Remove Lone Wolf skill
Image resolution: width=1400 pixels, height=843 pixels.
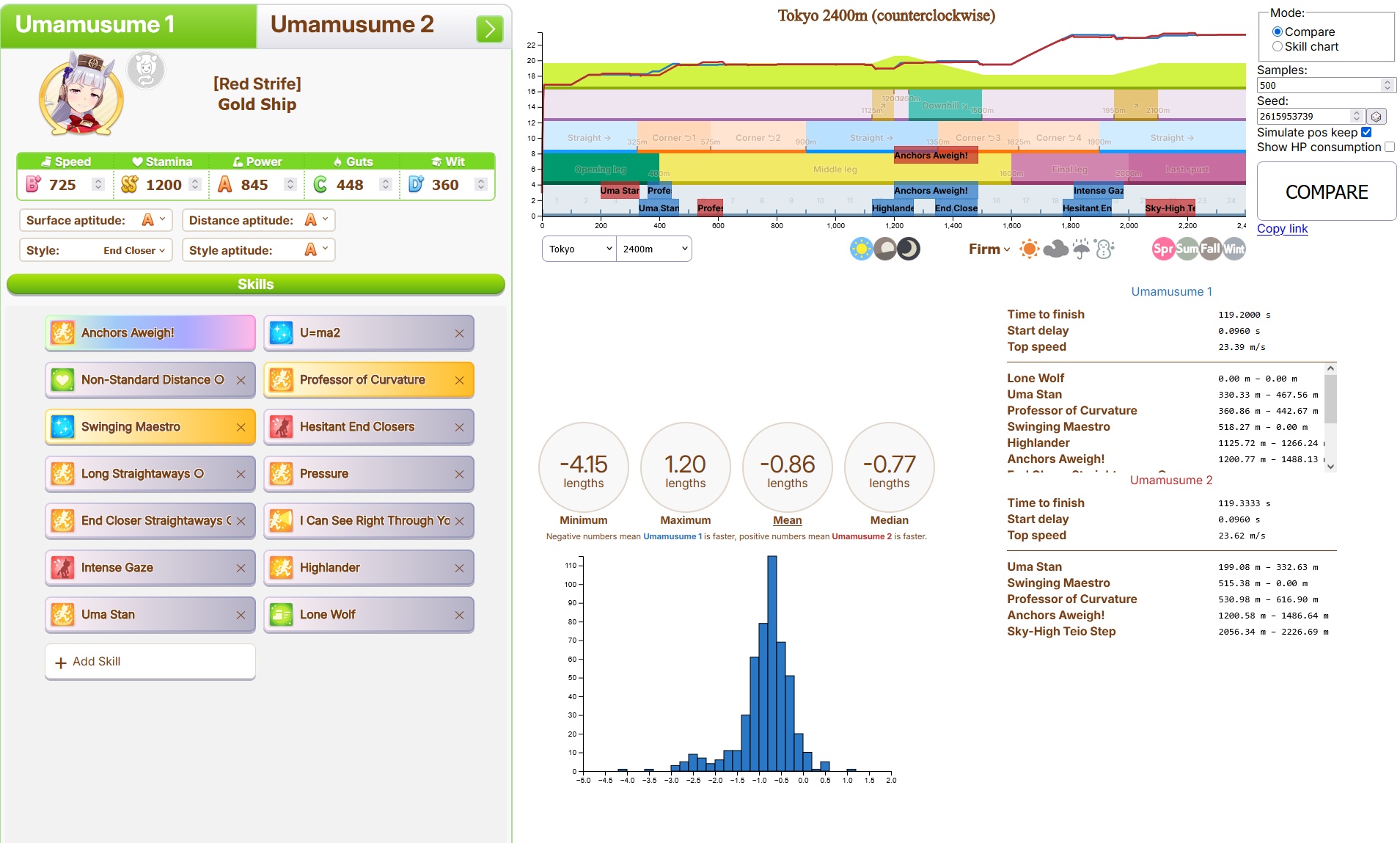[459, 615]
